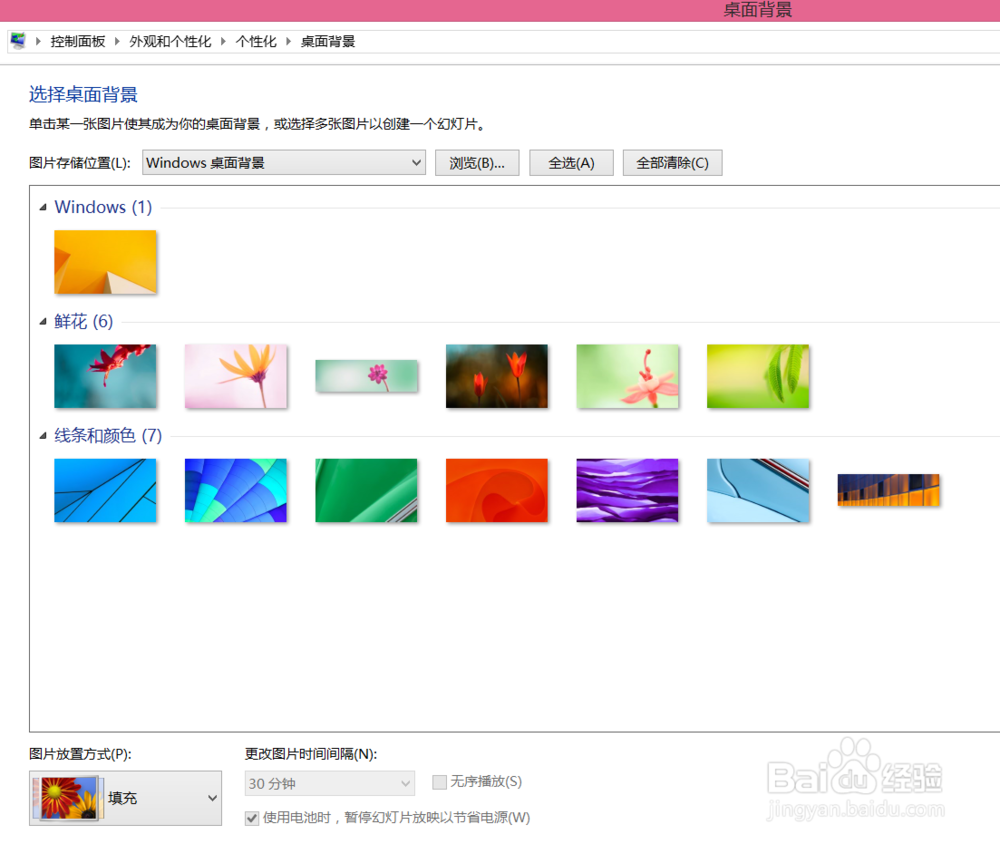The height and width of the screenshot is (844, 1000).
Task: Select the yellow Windows default wallpaper
Action: tap(105, 262)
